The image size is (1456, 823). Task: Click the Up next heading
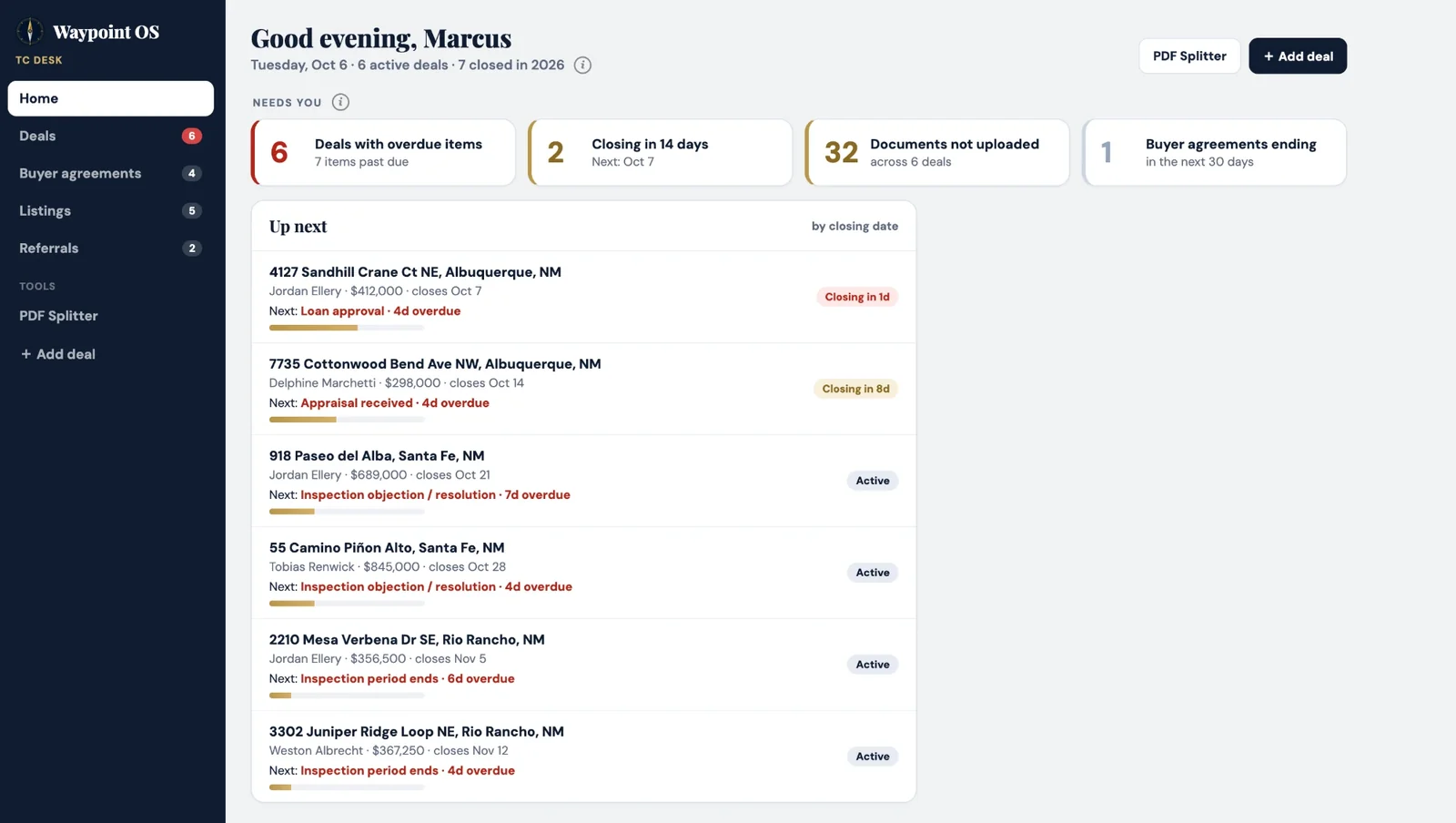click(x=298, y=227)
